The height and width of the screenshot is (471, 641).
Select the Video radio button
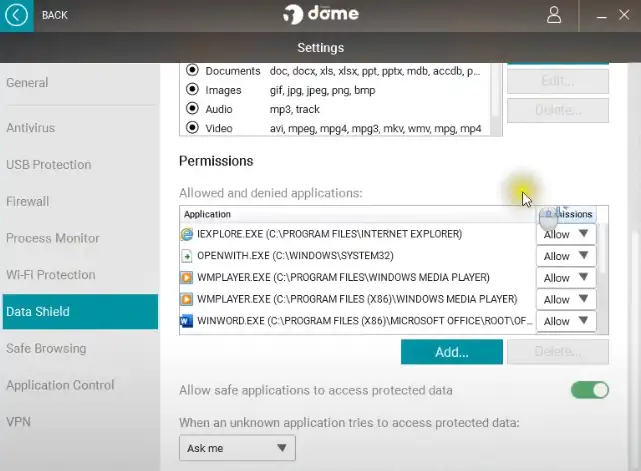point(193,128)
